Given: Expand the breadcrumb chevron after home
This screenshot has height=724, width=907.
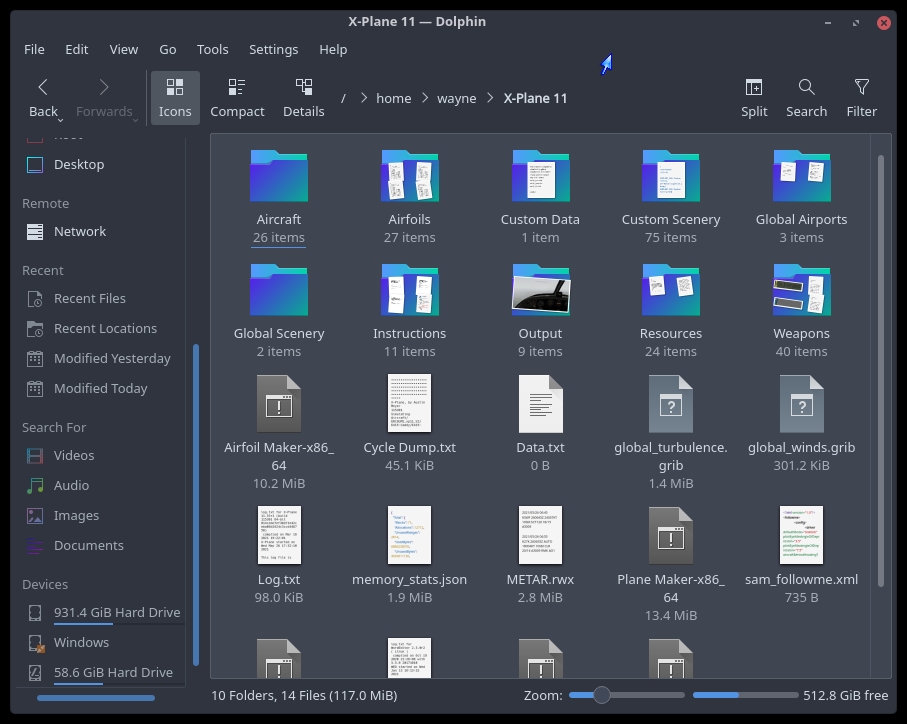Looking at the screenshot, I should (425, 98).
